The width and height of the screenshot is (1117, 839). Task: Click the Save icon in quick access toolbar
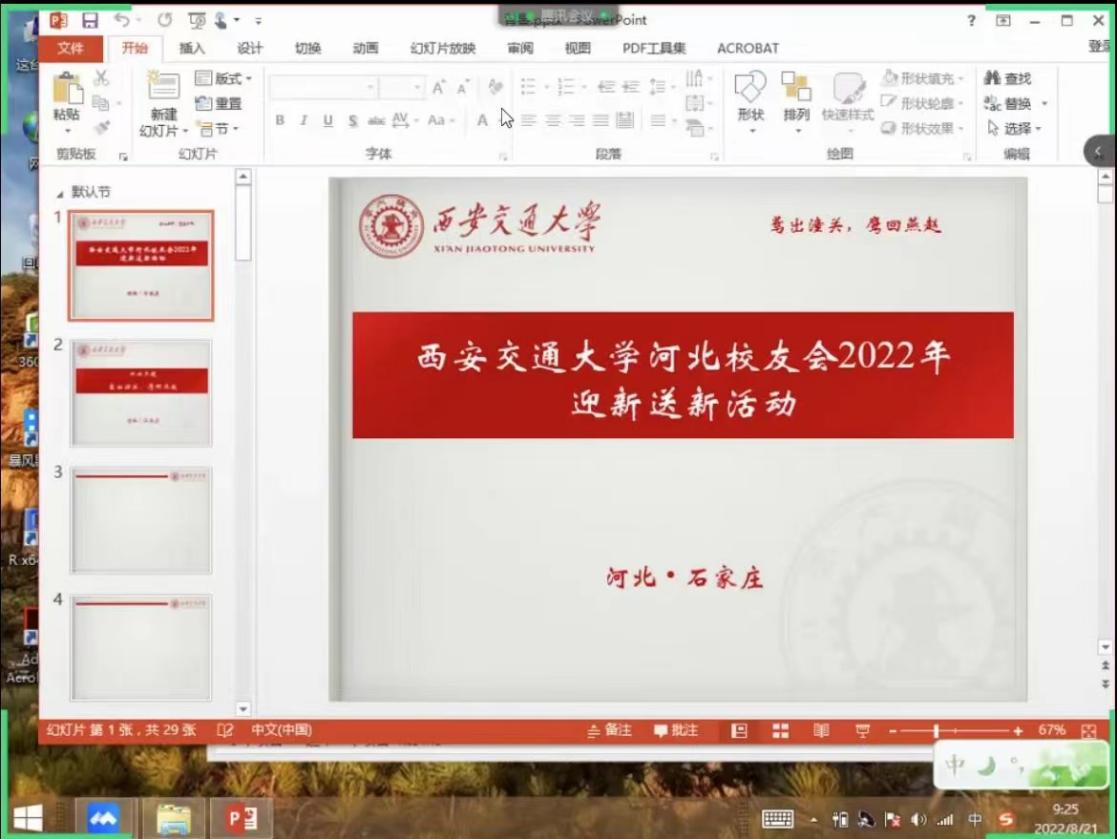90,20
